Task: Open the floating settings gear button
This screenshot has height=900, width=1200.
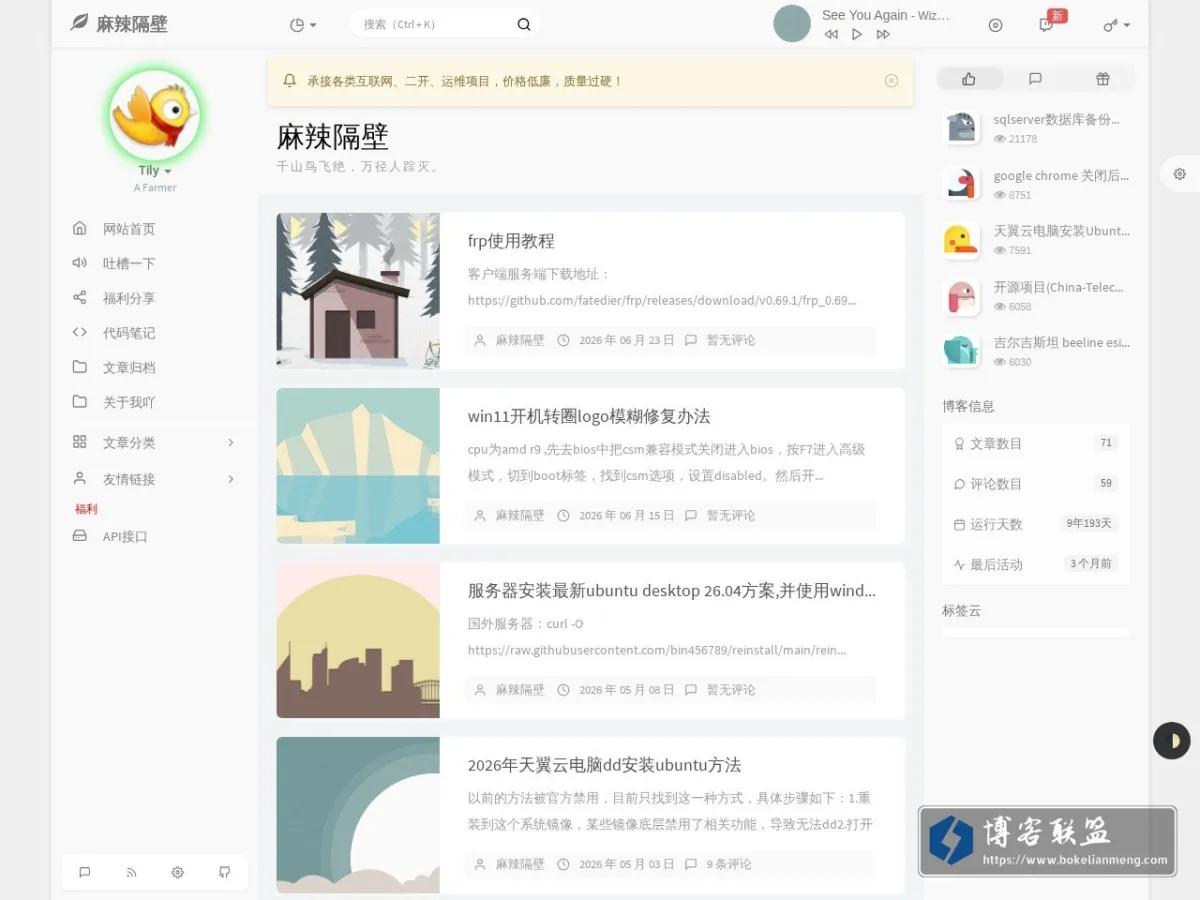Action: pos(1180,174)
